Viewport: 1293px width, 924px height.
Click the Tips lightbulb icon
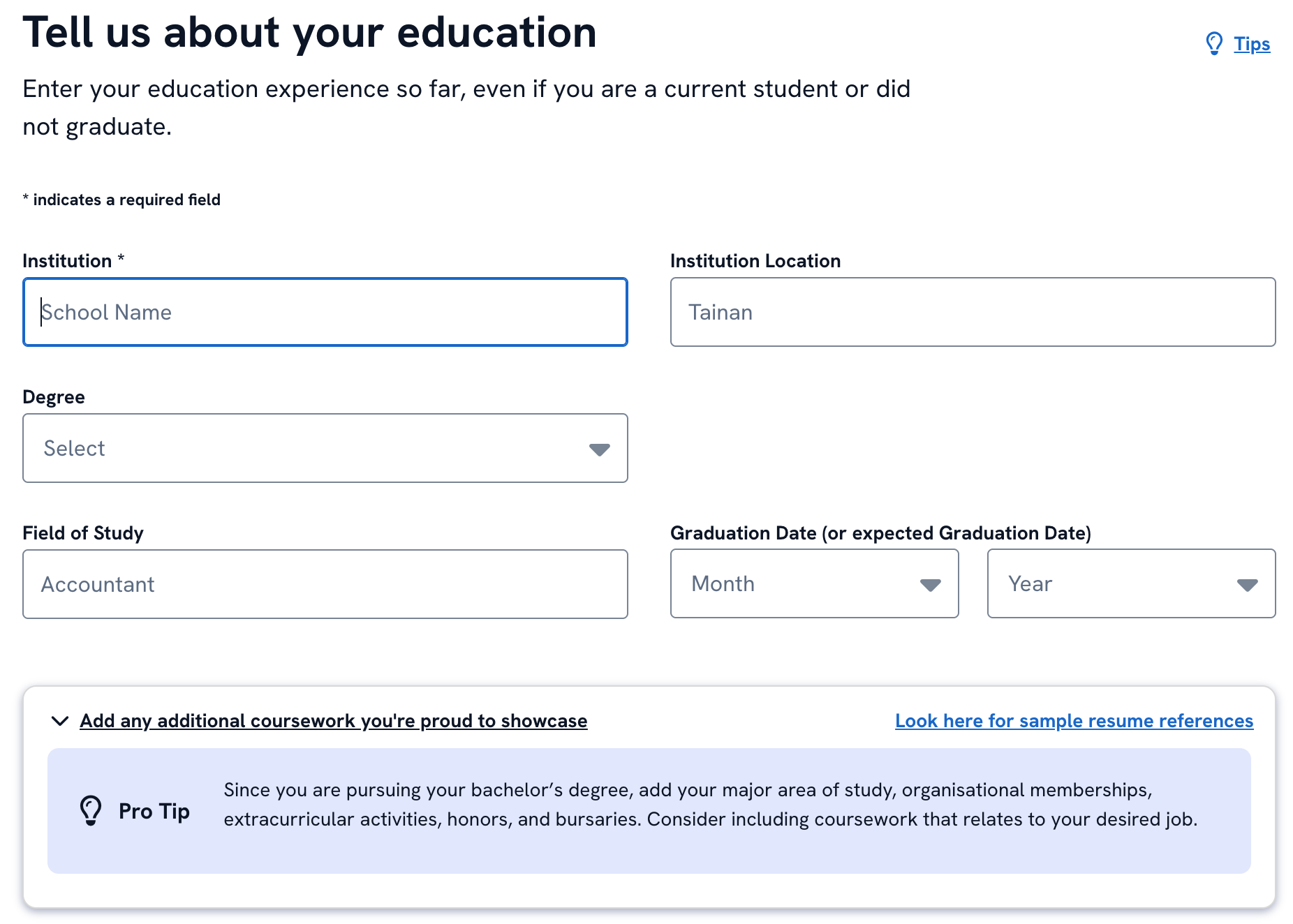point(1213,43)
